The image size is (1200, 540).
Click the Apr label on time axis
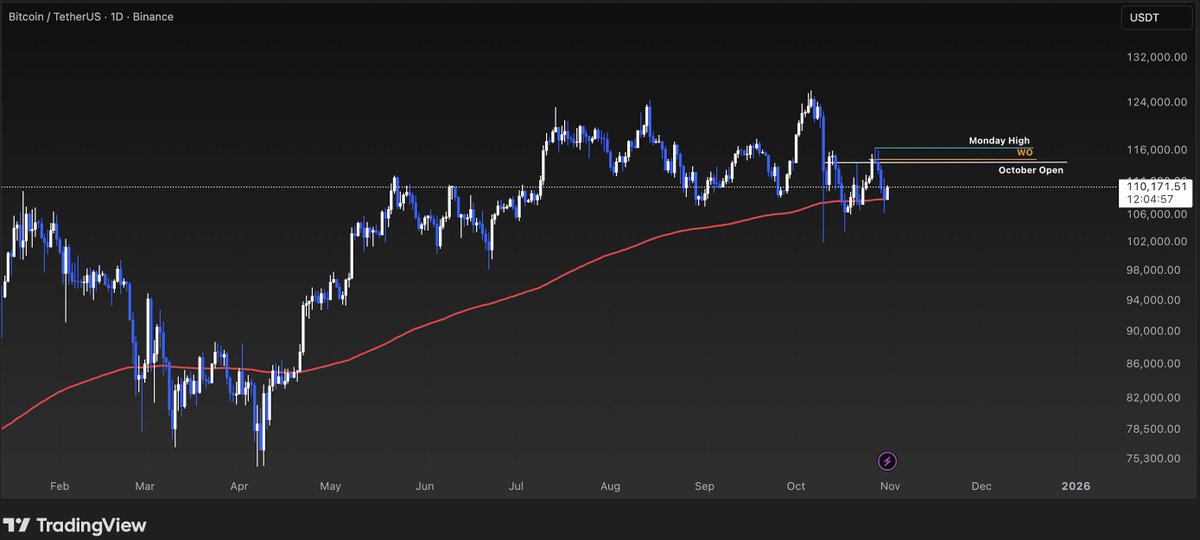pos(238,486)
